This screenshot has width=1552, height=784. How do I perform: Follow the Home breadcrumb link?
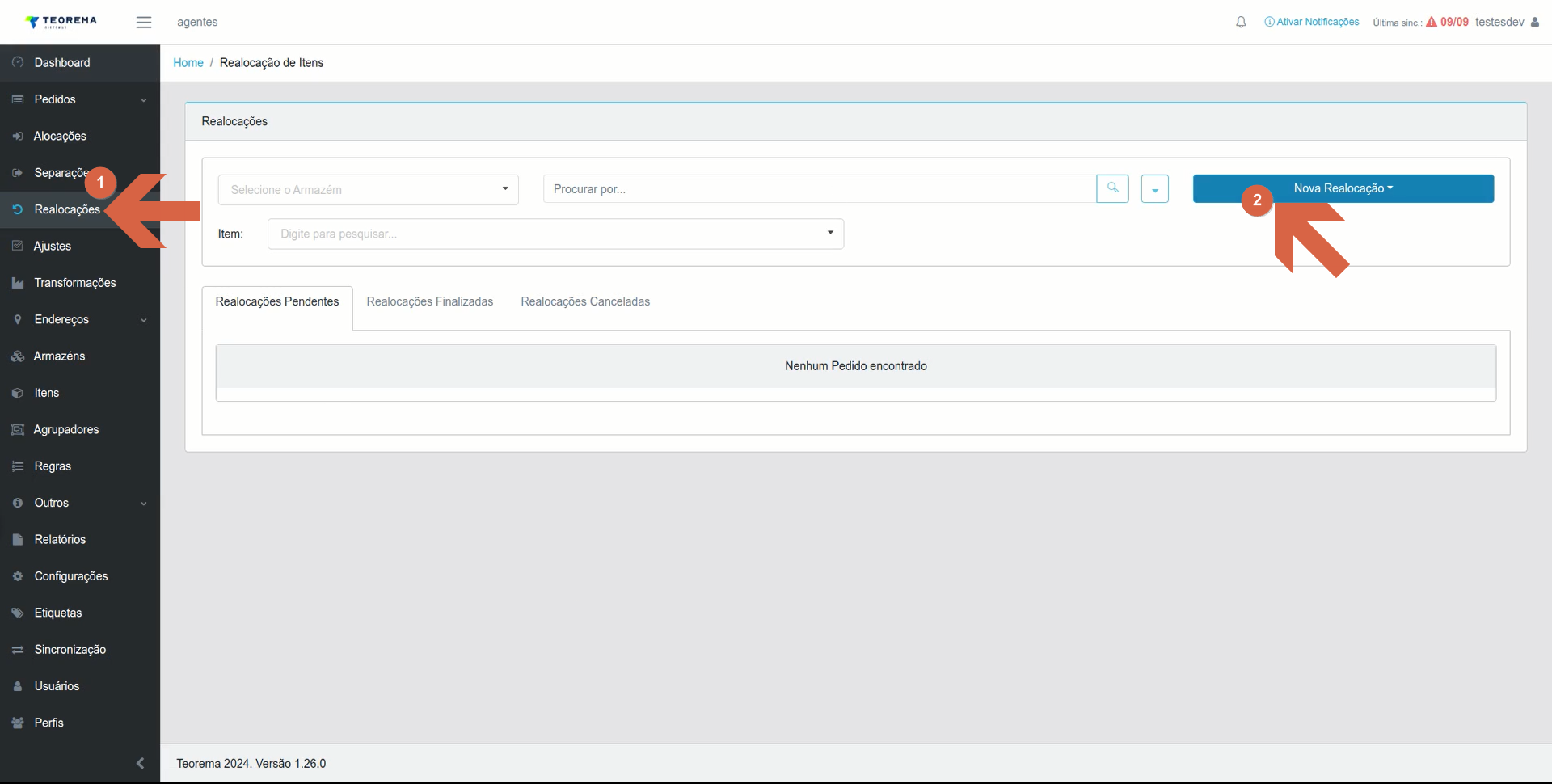(188, 62)
